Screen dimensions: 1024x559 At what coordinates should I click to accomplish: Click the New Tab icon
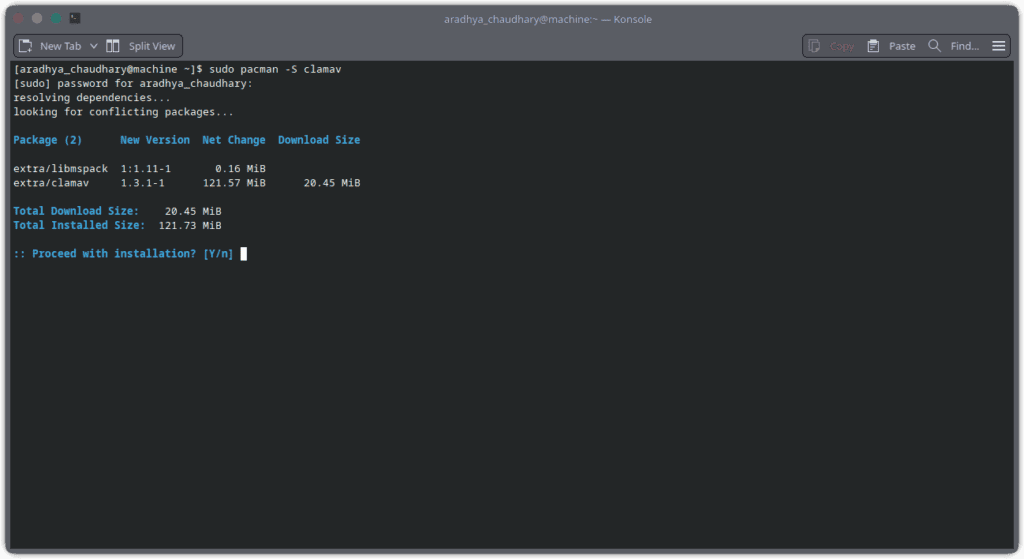coord(25,46)
